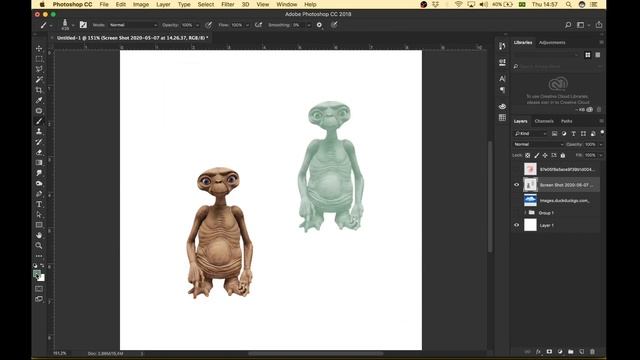Click the Screen Shot layer thumbnail
This screenshot has width=640, height=360.
coord(530,185)
